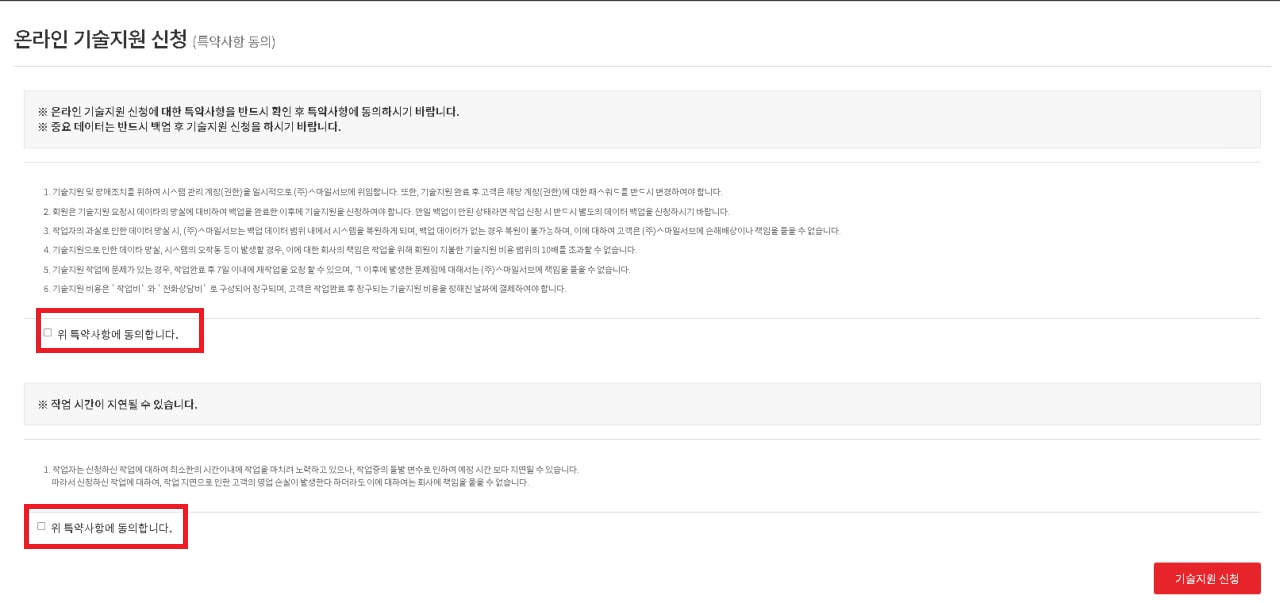Click term 4 mentioning 10배를 초과할 수 없습니다

click(x=340, y=250)
